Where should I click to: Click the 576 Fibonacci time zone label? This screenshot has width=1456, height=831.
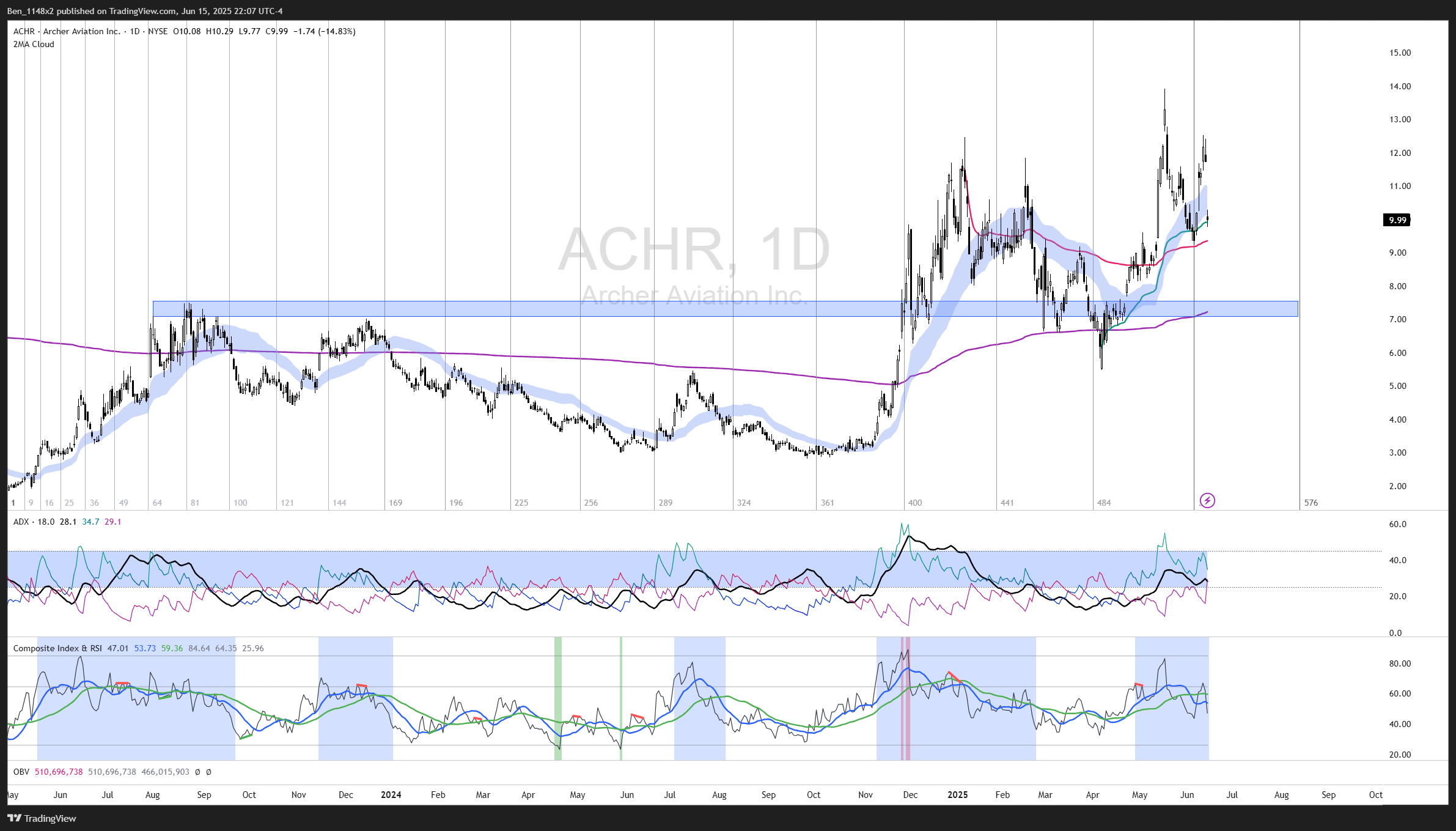[1311, 503]
